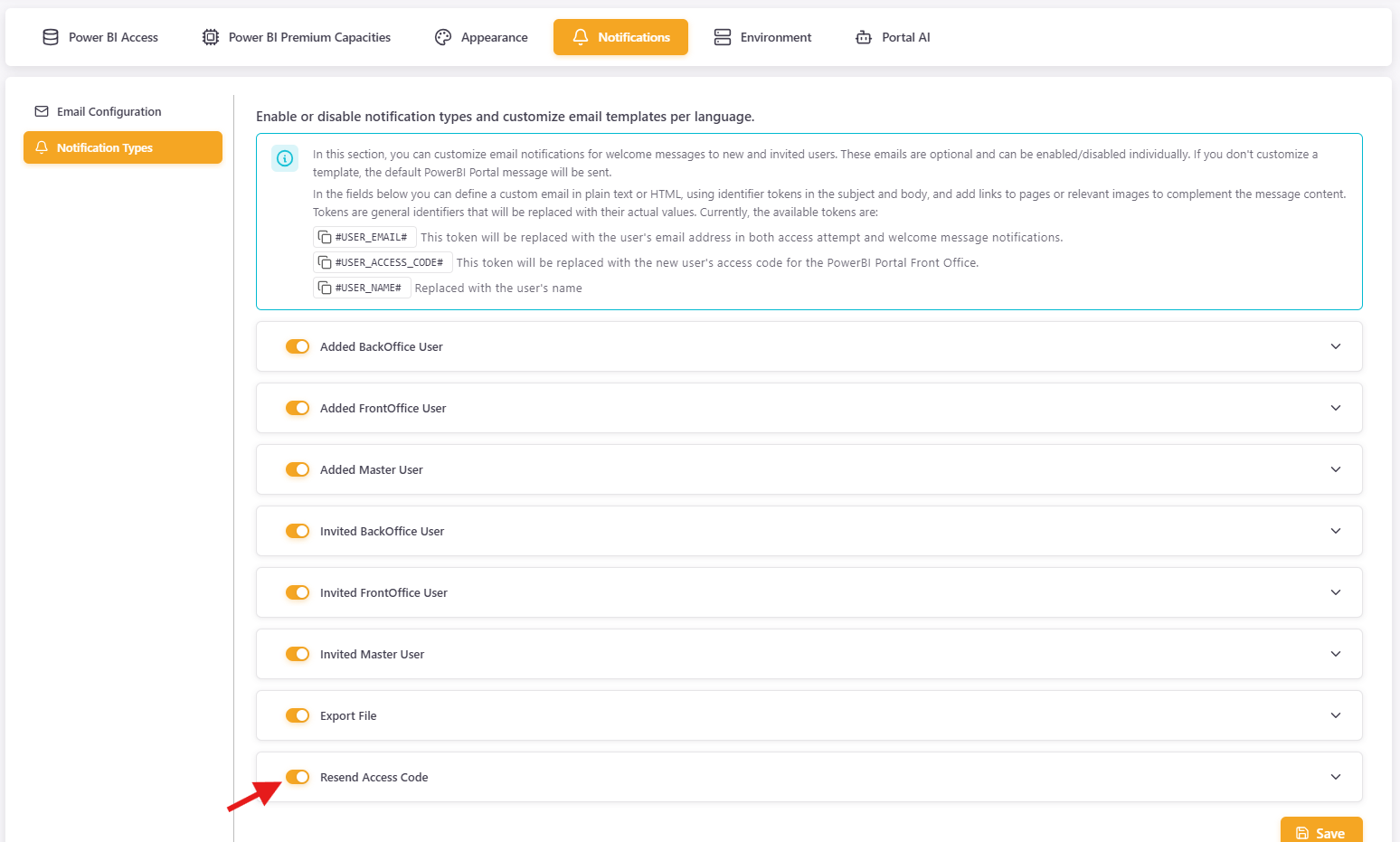Select the Power BI Premium Capacities gear icon
The width and height of the screenshot is (1400, 842).
210,37
